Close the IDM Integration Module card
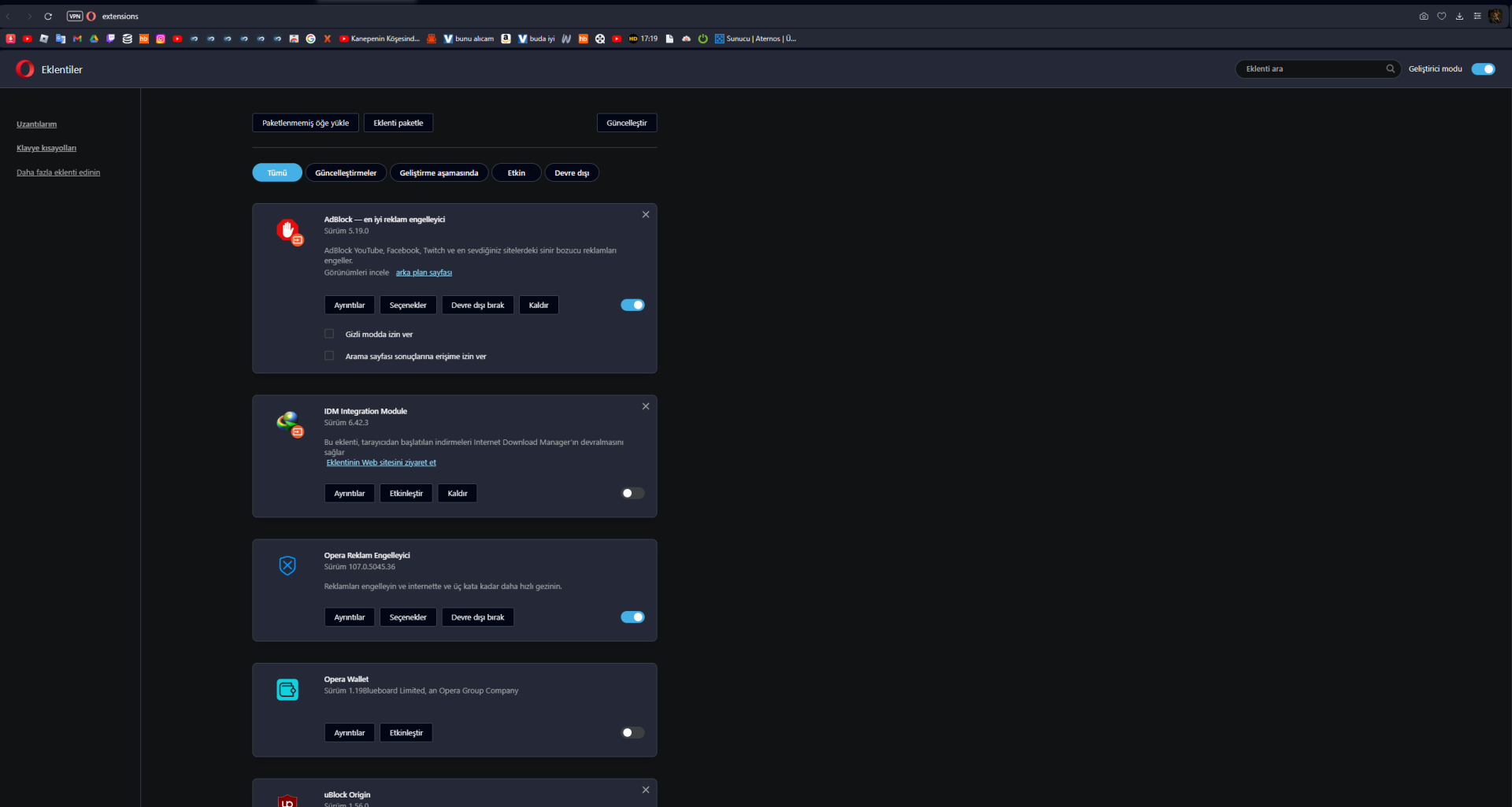 point(646,406)
